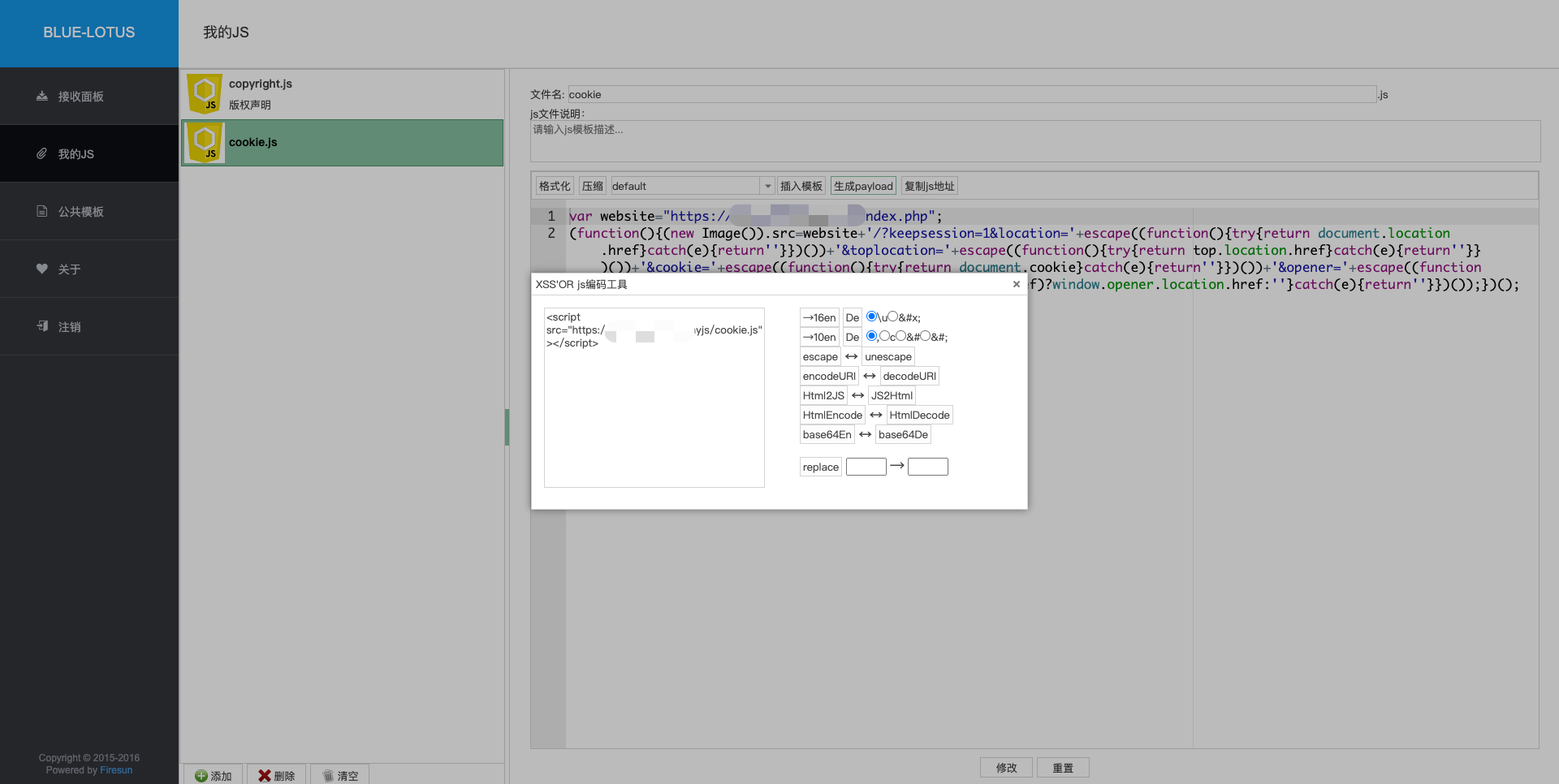
Task: Click the 公共模板 document icon in sidebar
Action: tap(42, 211)
